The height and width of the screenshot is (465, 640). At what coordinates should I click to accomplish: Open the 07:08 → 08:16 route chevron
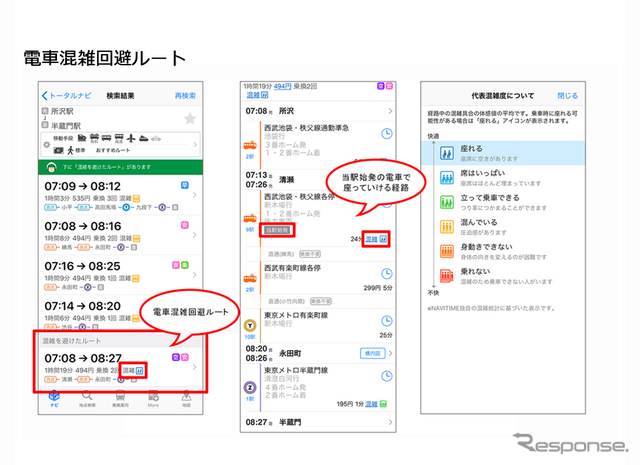195,235
